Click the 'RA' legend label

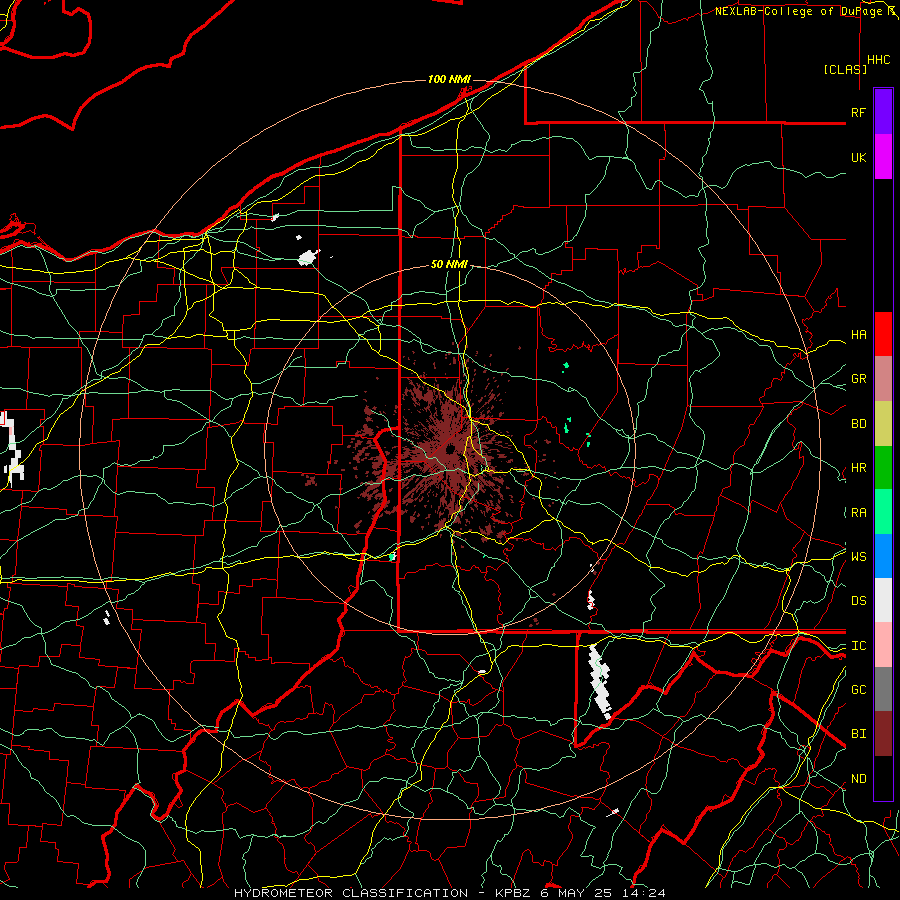858,513
